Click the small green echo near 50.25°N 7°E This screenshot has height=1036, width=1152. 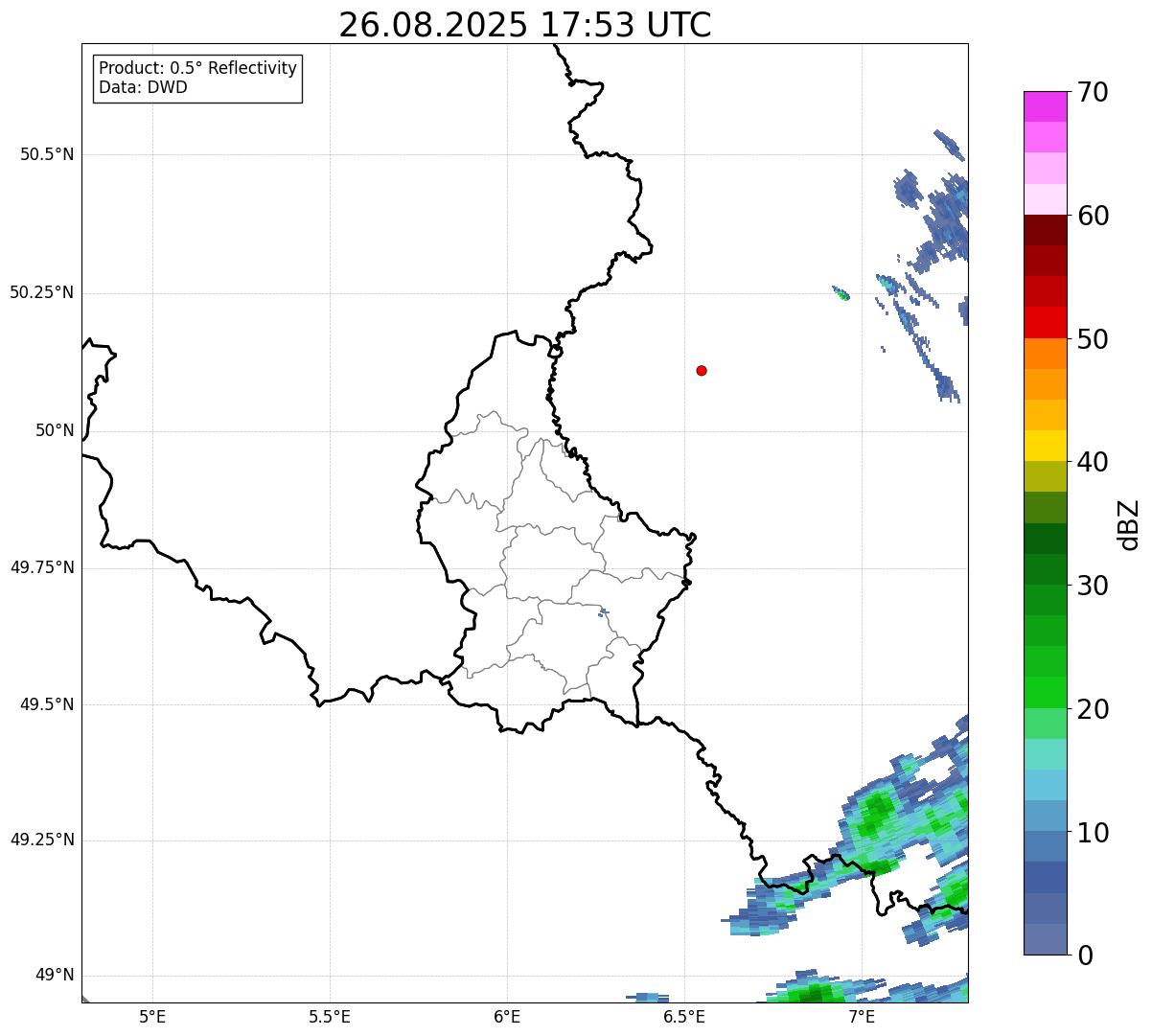point(841,292)
